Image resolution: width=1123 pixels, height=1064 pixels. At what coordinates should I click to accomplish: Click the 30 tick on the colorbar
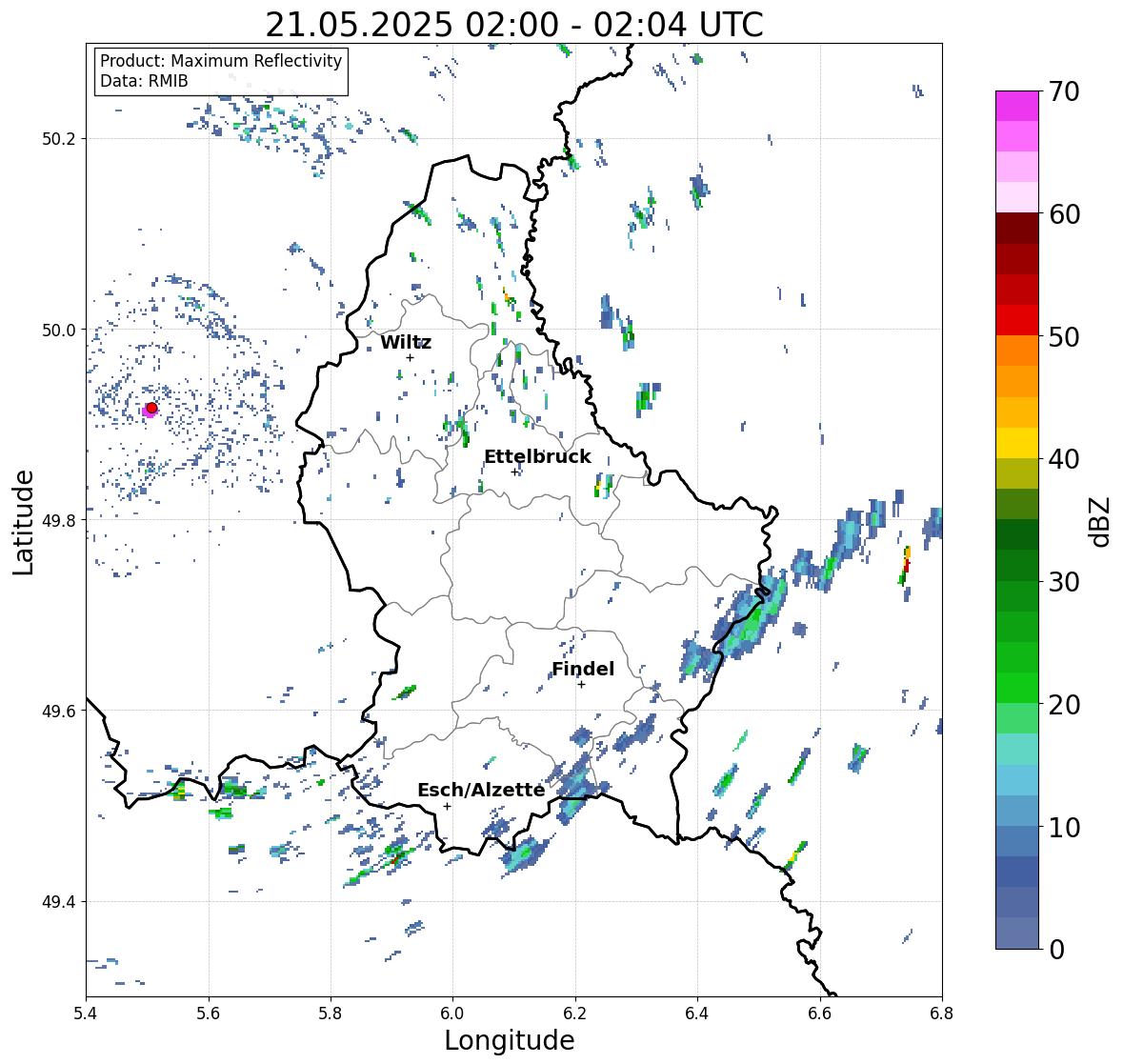coord(1064,582)
